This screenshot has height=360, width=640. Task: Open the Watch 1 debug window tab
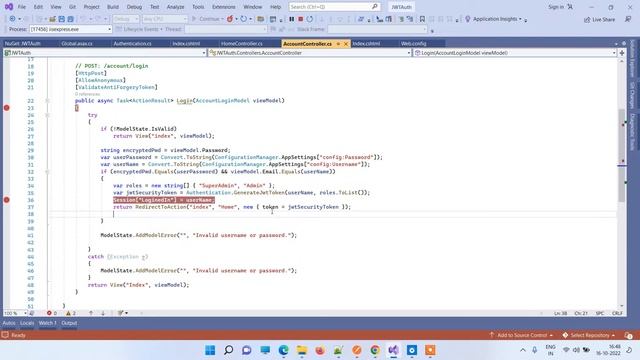47,323
